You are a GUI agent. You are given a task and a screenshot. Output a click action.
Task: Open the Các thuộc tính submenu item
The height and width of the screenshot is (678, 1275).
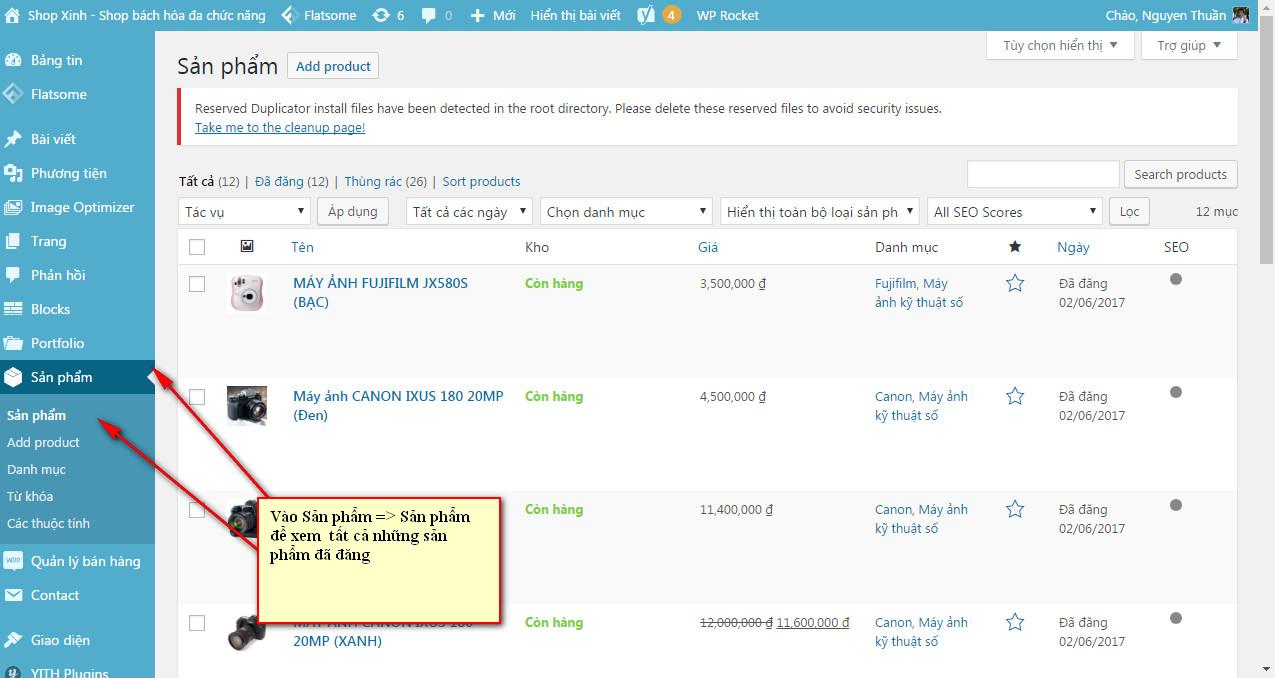pos(48,523)
